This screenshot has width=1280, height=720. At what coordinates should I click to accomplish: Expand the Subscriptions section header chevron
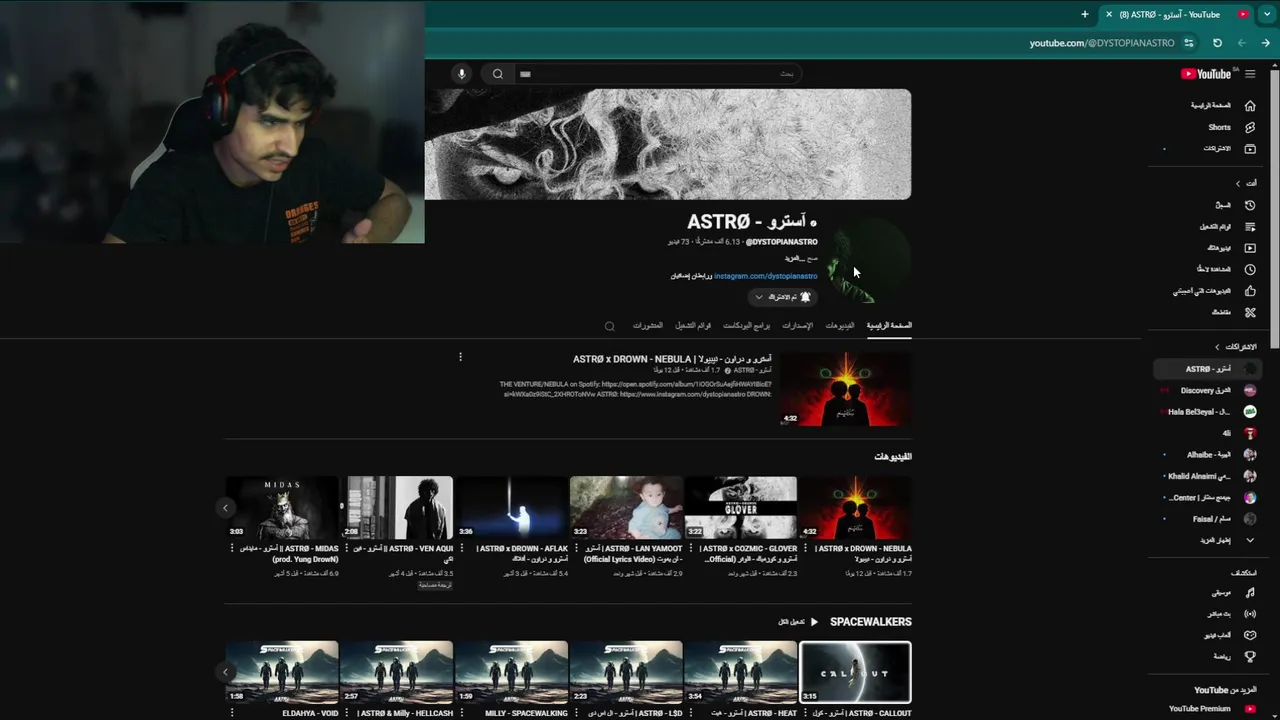coord(1217,347)
